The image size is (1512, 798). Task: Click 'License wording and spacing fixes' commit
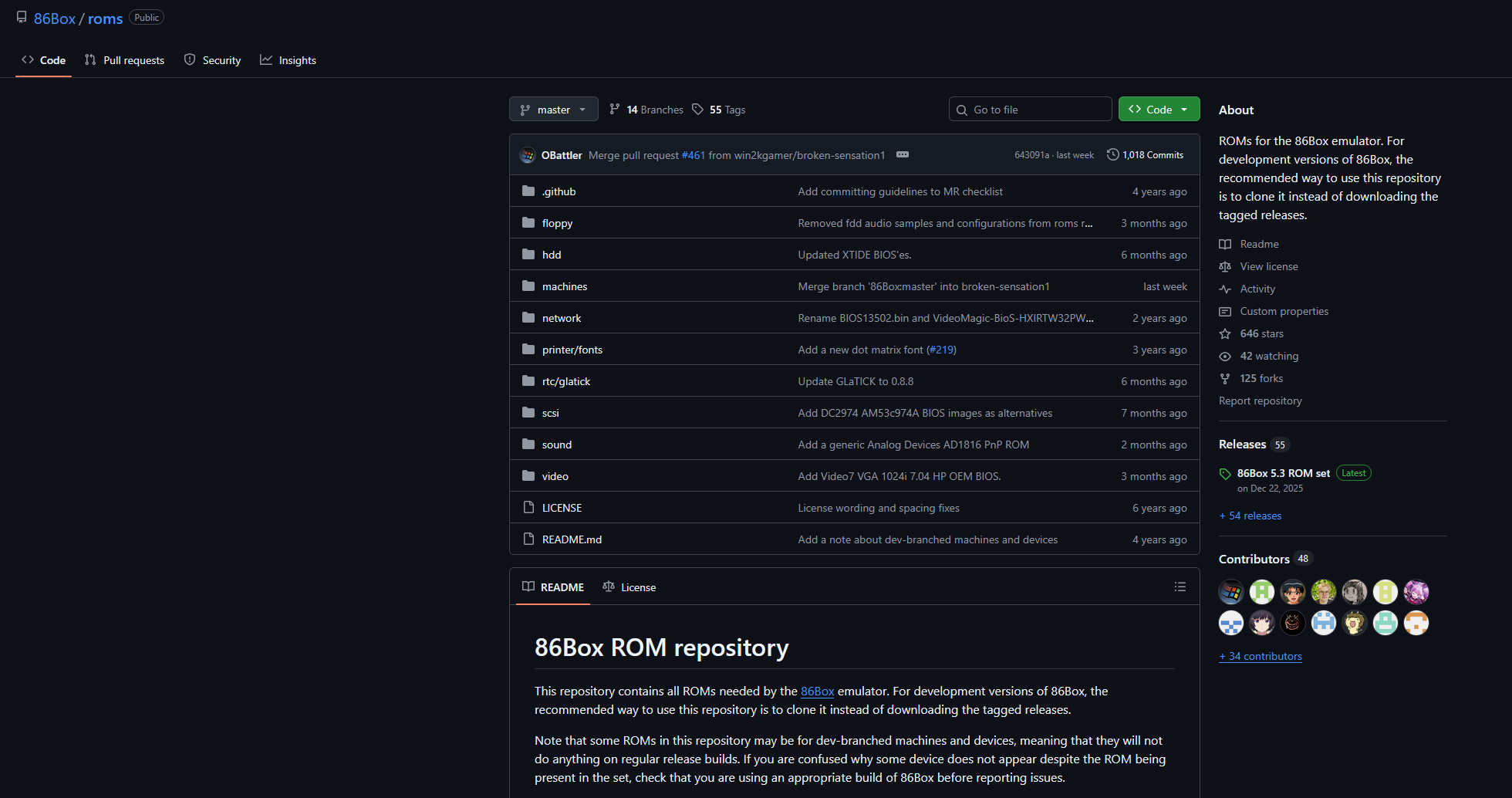coord(879,508)
